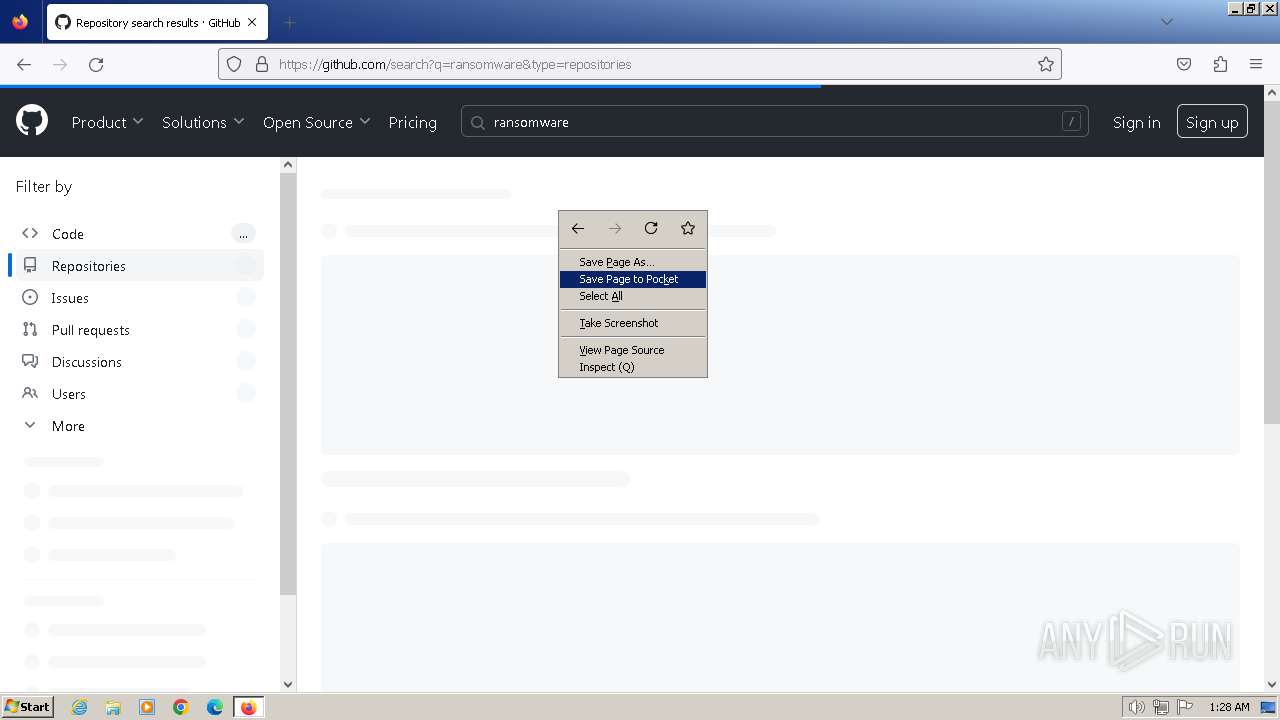Click volume speaker tray icon
This screenshot has width=1280, height=720.
point(1137,707)
